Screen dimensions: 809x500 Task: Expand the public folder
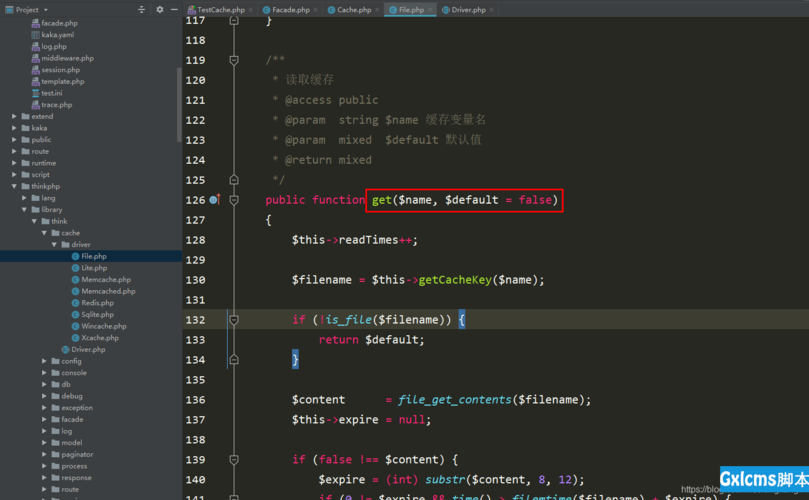(14, 140)
